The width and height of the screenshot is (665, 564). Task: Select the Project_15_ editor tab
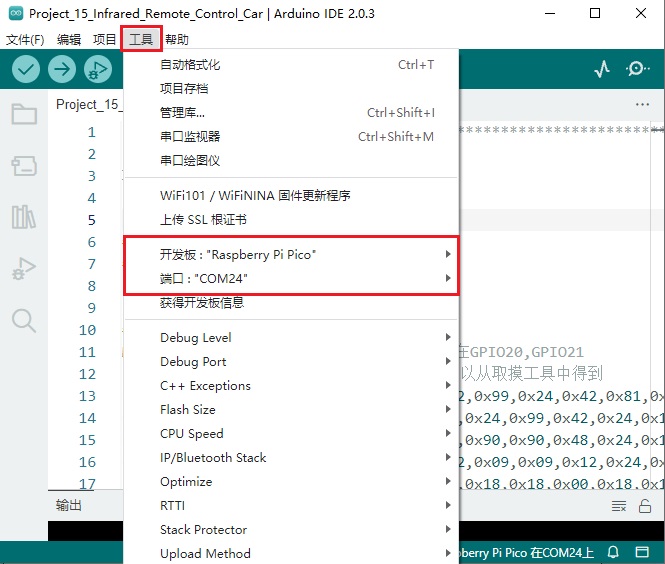click(x=87, y=105)
